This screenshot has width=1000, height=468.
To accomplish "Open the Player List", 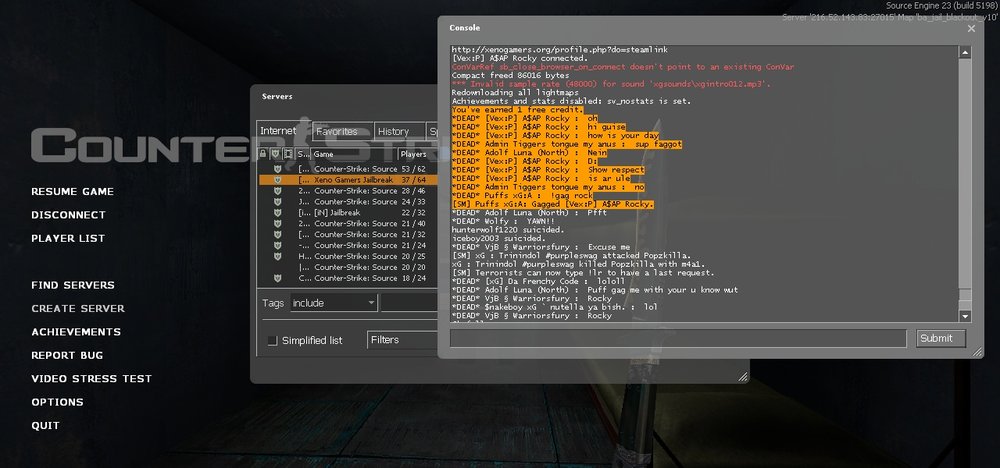I will click(68, 238).
